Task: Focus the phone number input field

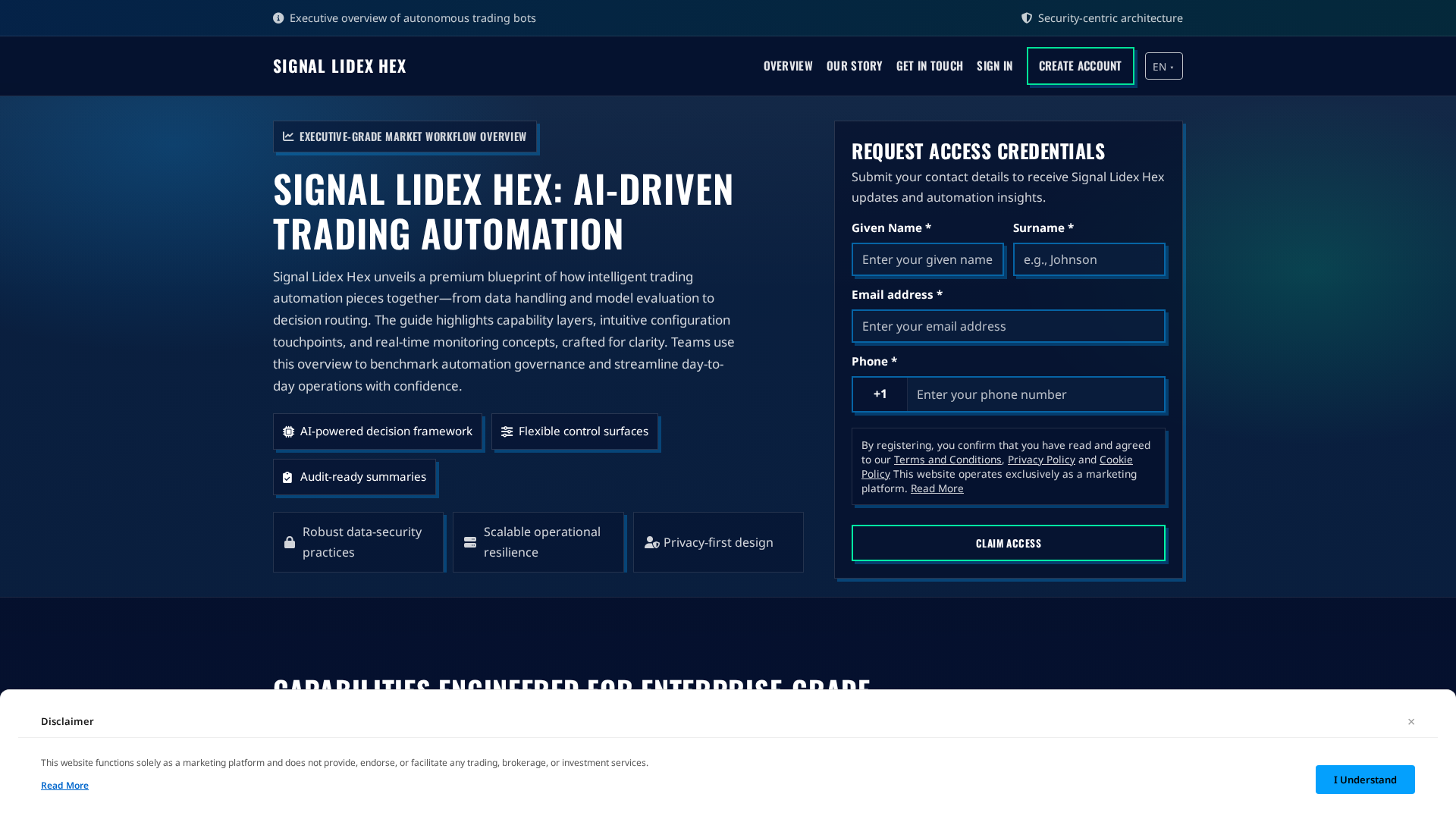Action: (1036, 394)
